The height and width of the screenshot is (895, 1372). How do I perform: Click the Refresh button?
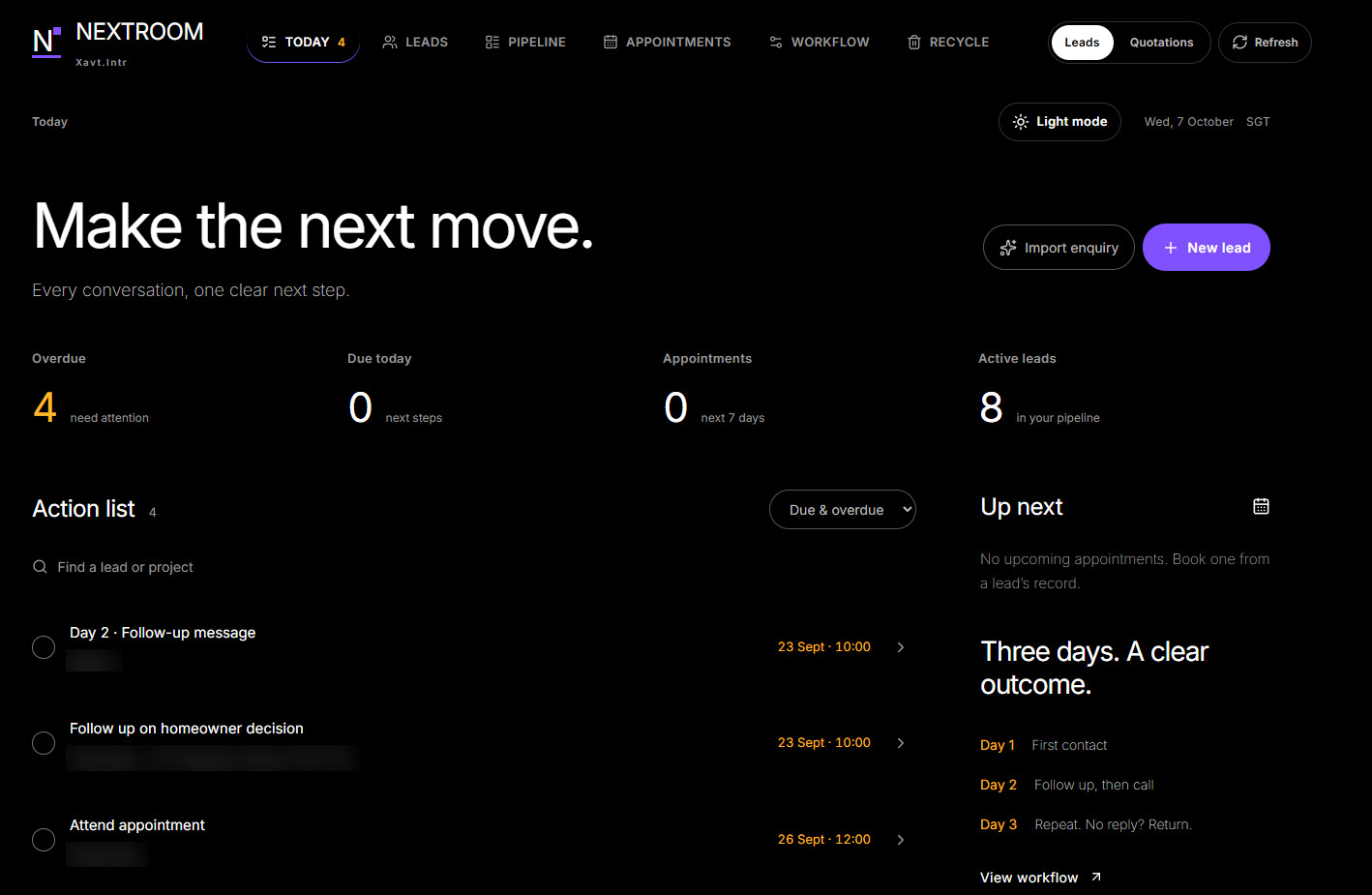(x=1265, y=43)
